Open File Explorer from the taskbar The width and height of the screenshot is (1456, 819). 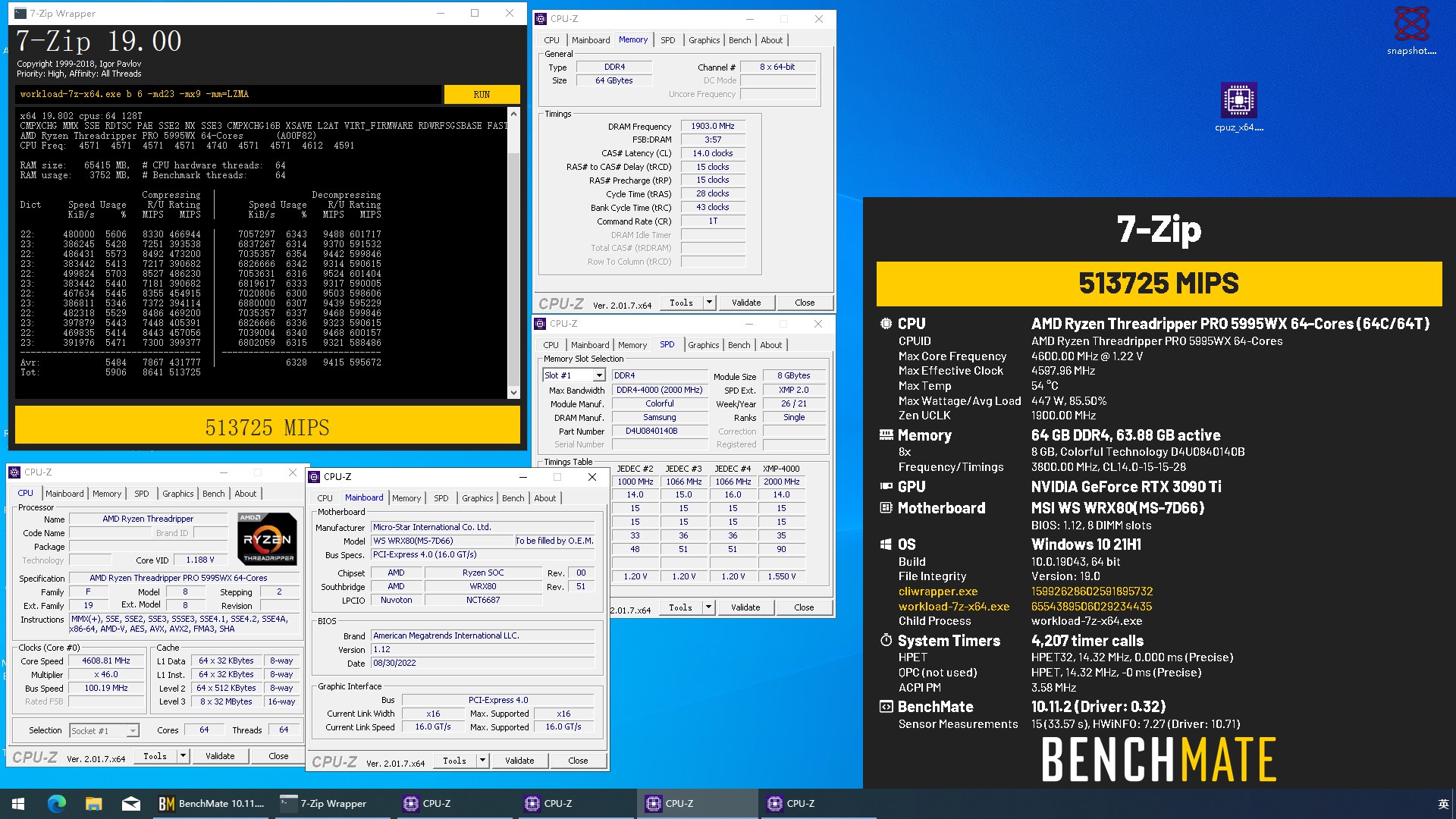93,804
